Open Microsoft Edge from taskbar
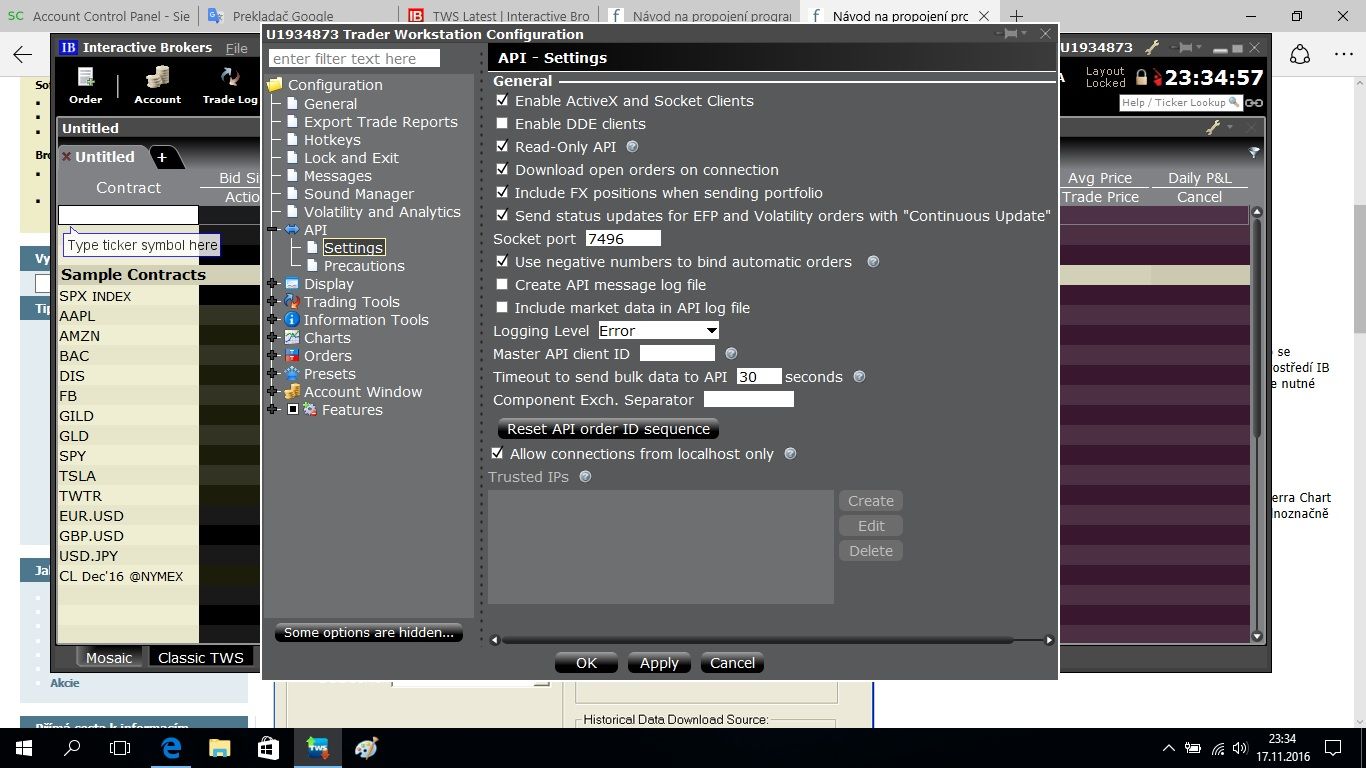The width and height of the screenshot is (1366, 768). (171, 747)
